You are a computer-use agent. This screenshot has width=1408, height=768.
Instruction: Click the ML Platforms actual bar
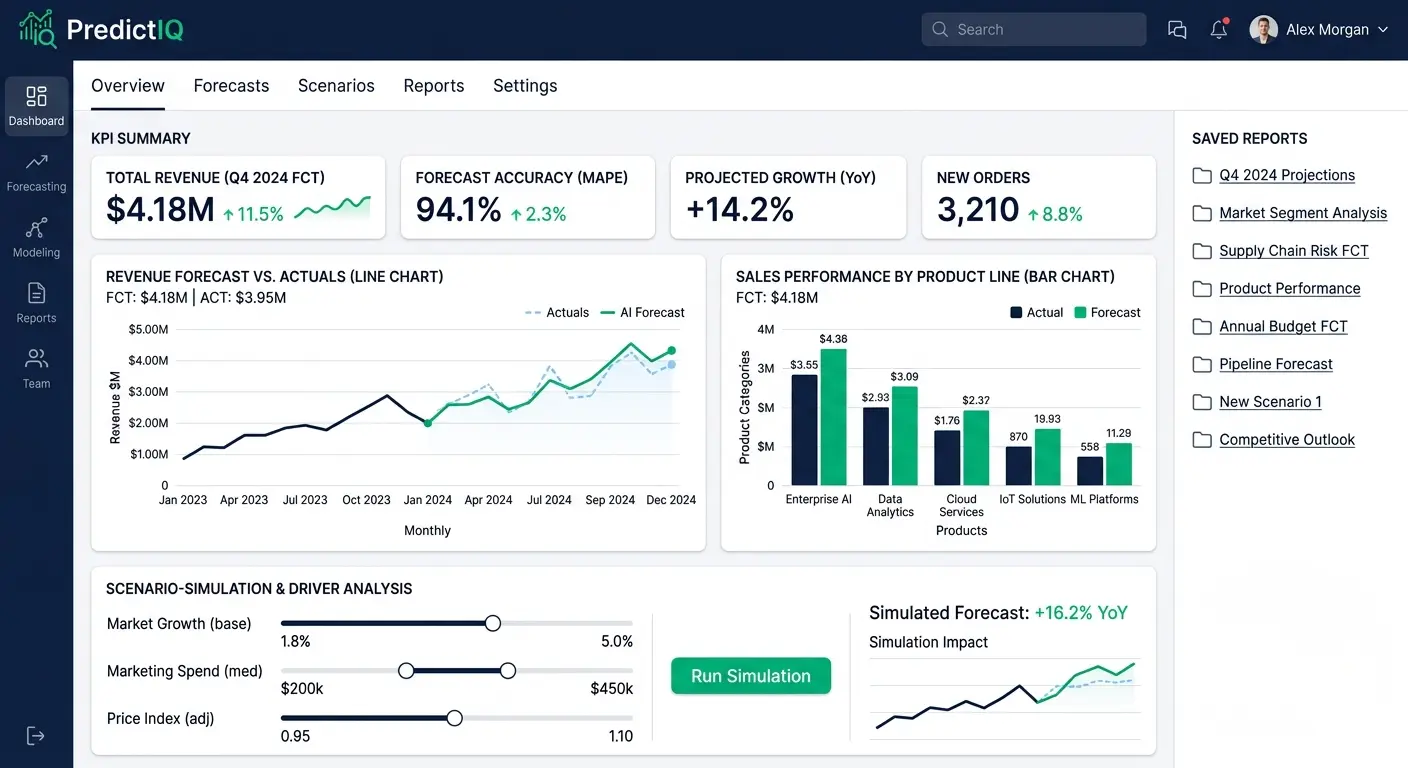[x=1090, y=471]
